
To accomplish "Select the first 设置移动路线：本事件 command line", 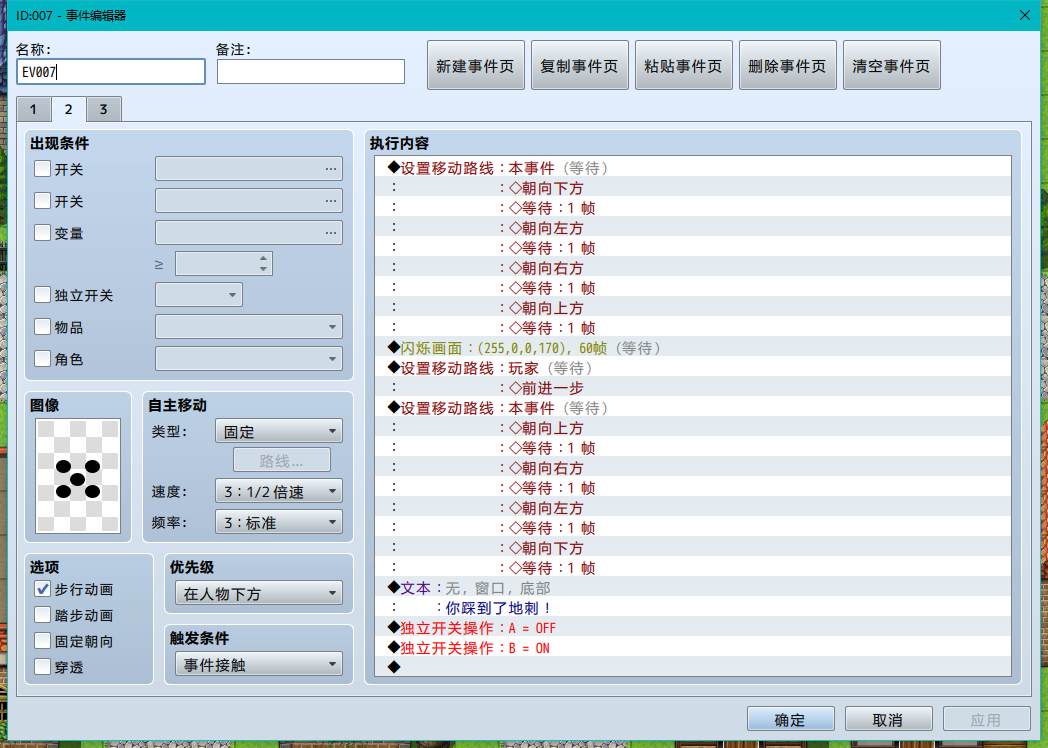I will click(693, 168).
